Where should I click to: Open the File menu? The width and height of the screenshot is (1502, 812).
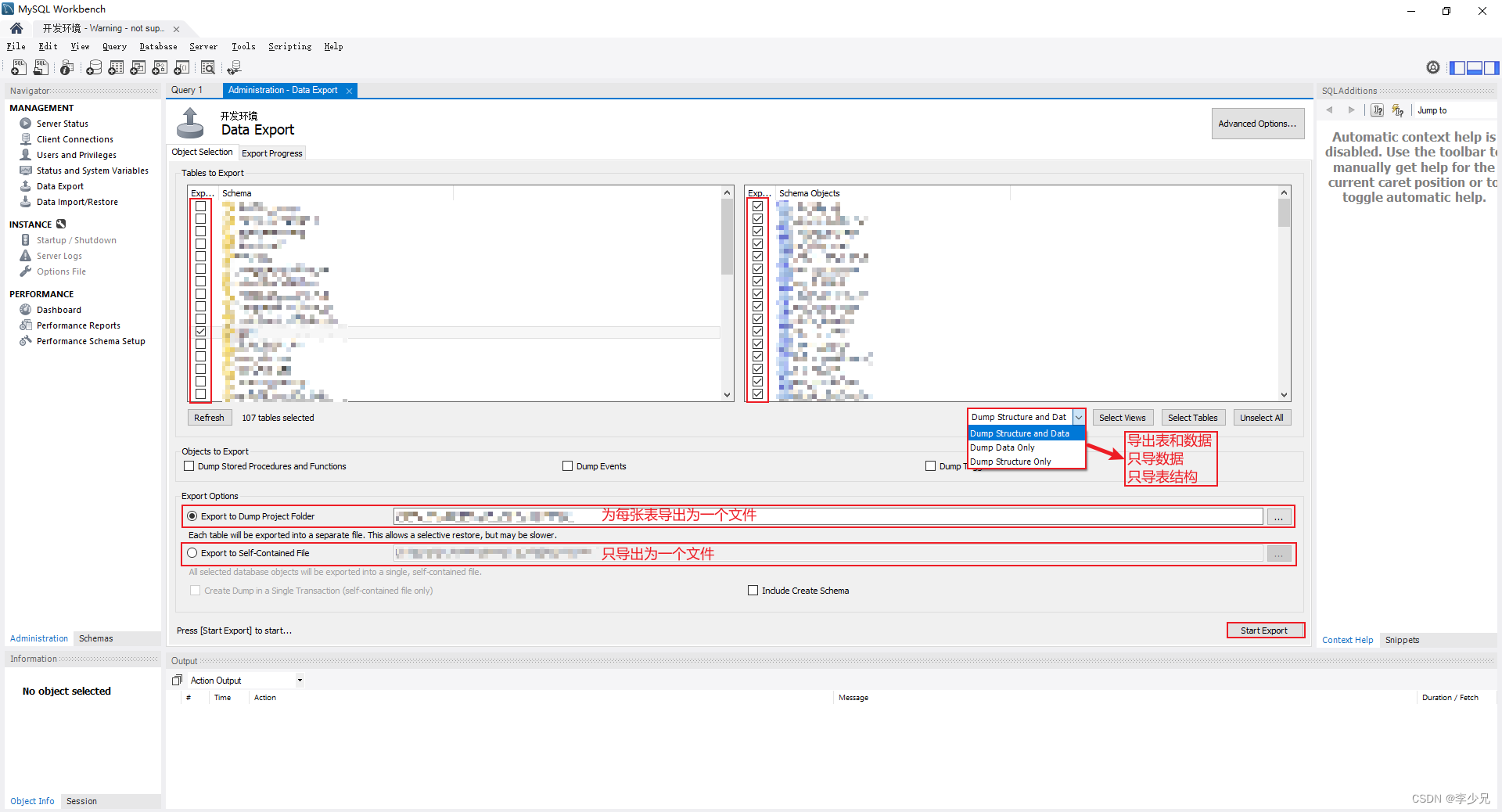[16, 47]
